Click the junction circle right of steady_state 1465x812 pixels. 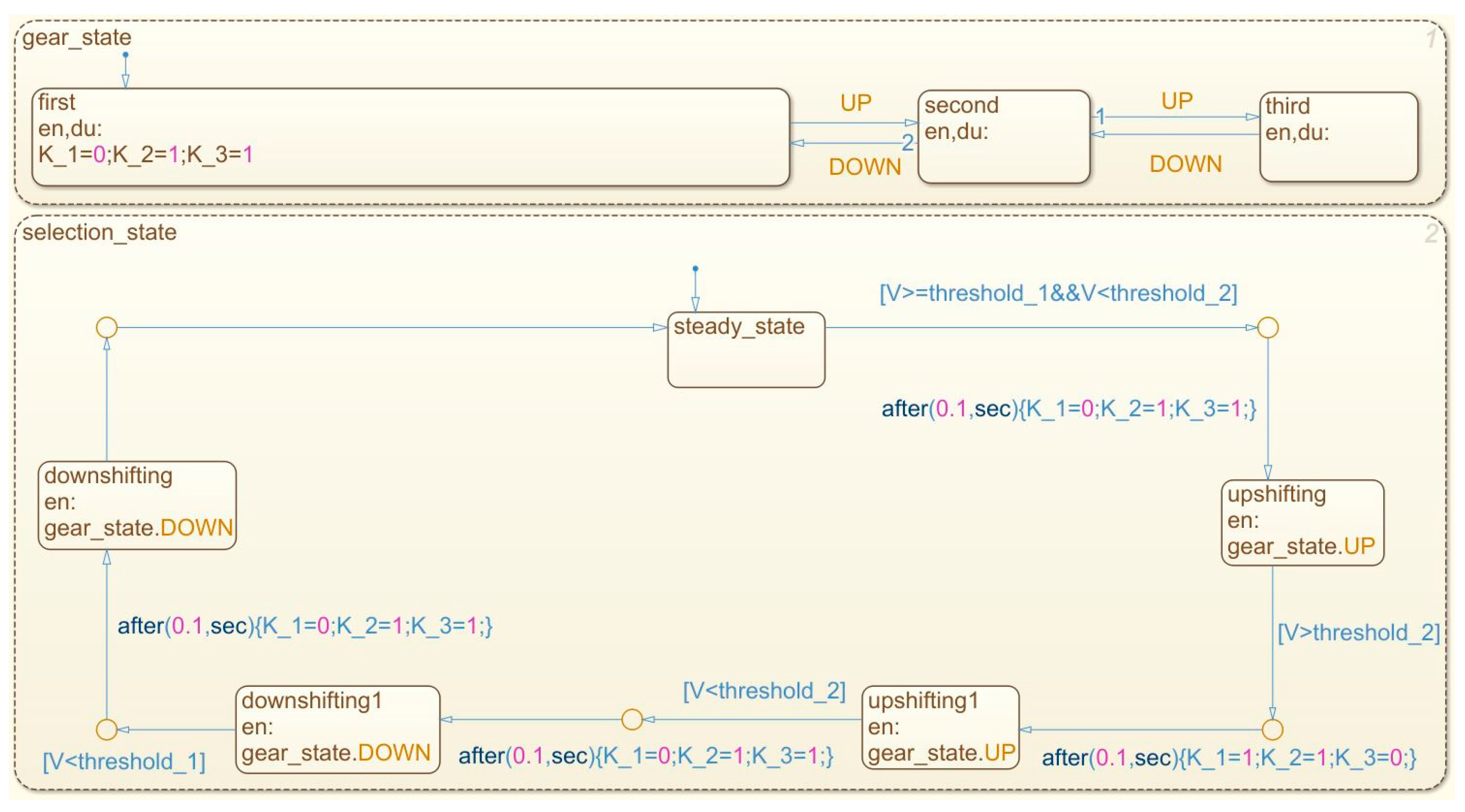(x=1268, y=328)
